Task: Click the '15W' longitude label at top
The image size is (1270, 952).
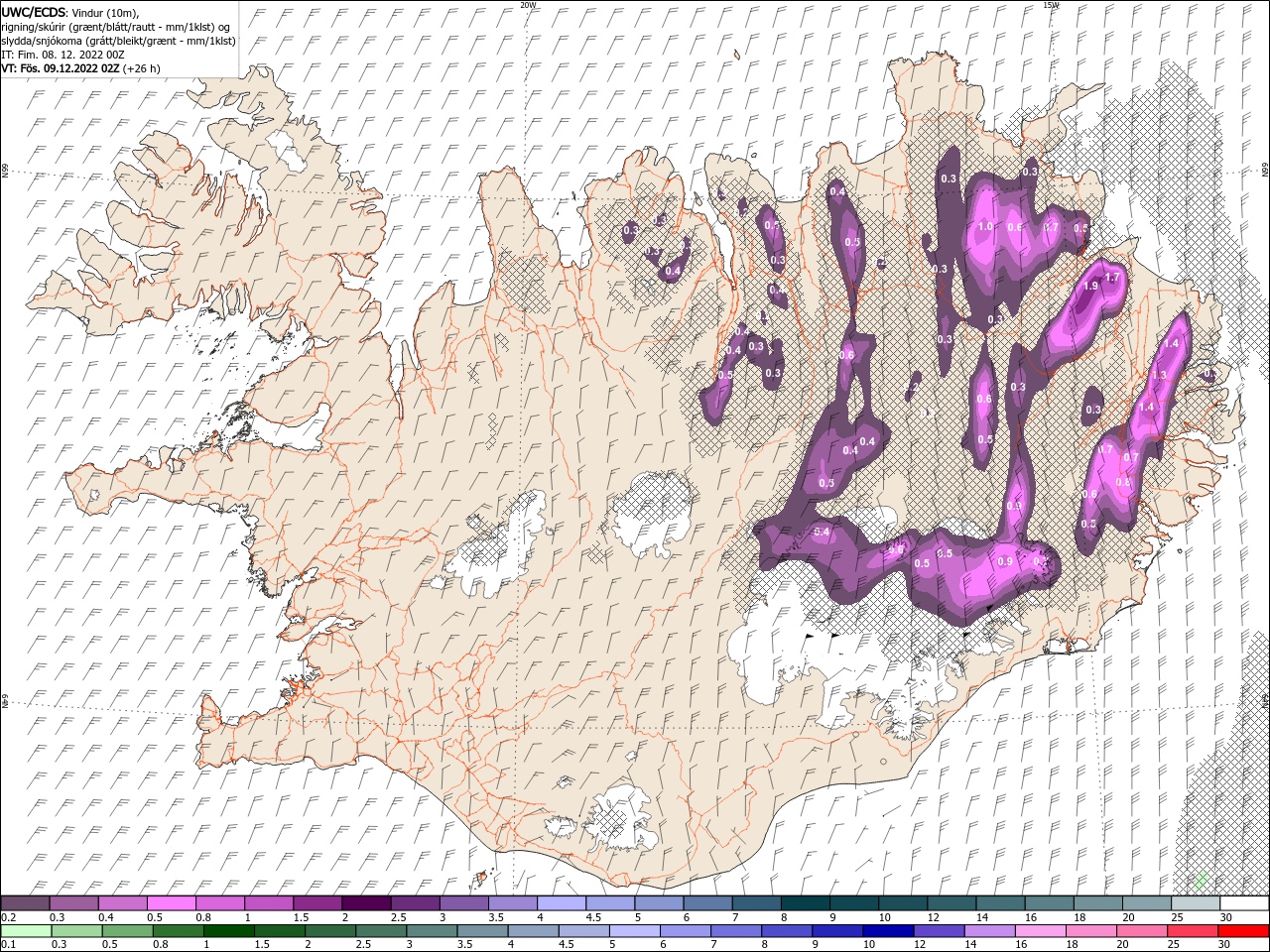Action: (1051, 5)
